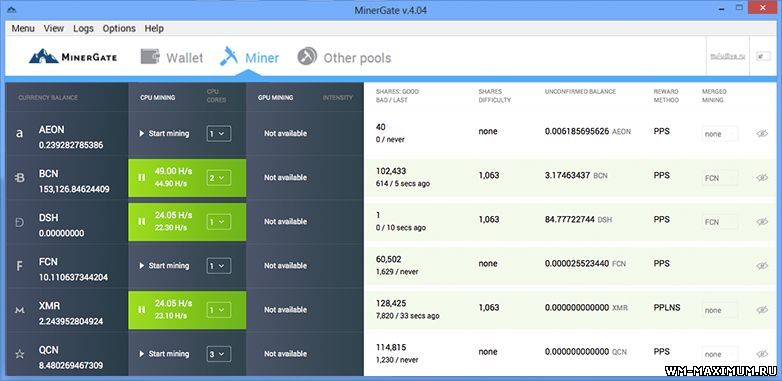Open Other pools icon

tap(307, 57)
